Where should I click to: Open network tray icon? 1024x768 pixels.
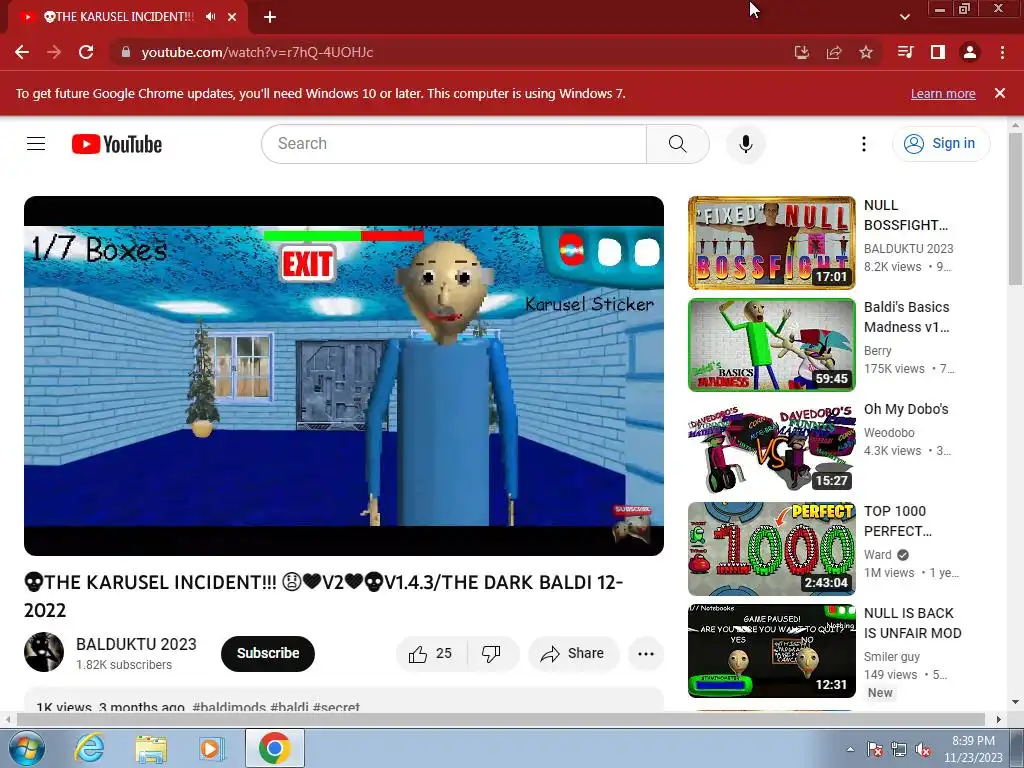pyautogui.click(x=899, y=749)
